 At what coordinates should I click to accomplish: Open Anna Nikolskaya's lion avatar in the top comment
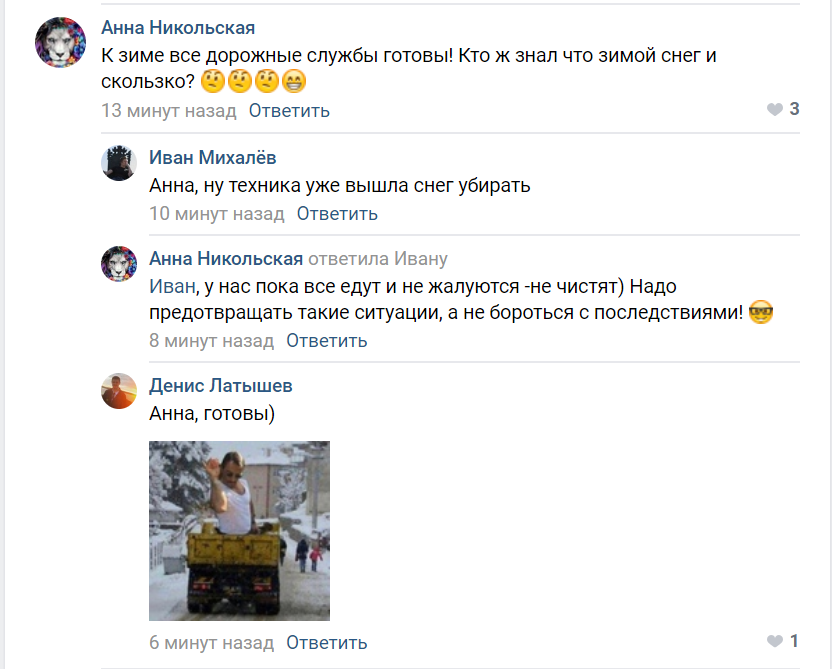[60, 42]
